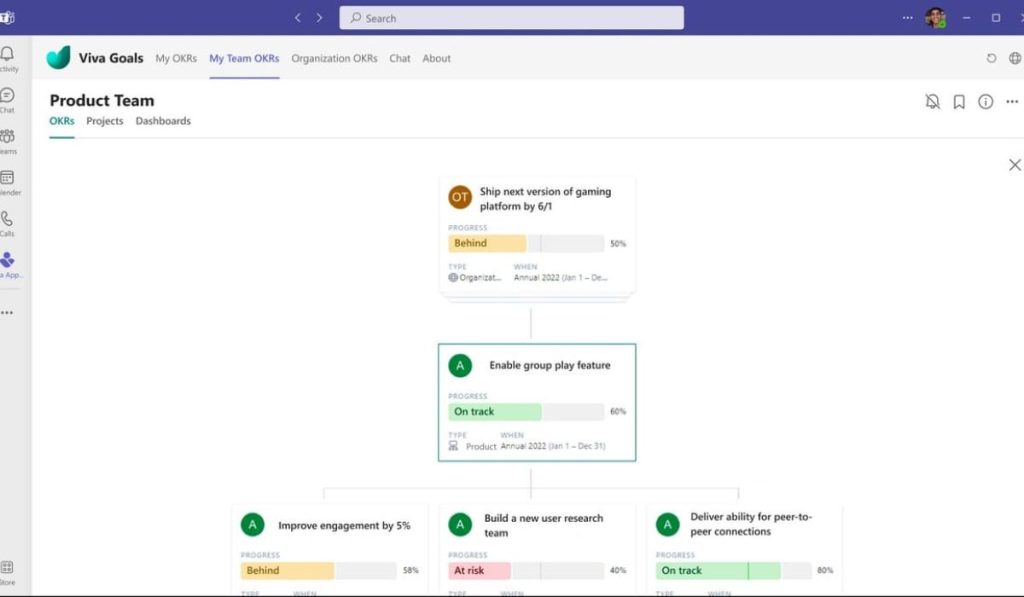
Task: Open Ship next version of gaming platform objective
Action: coord(545,199)
